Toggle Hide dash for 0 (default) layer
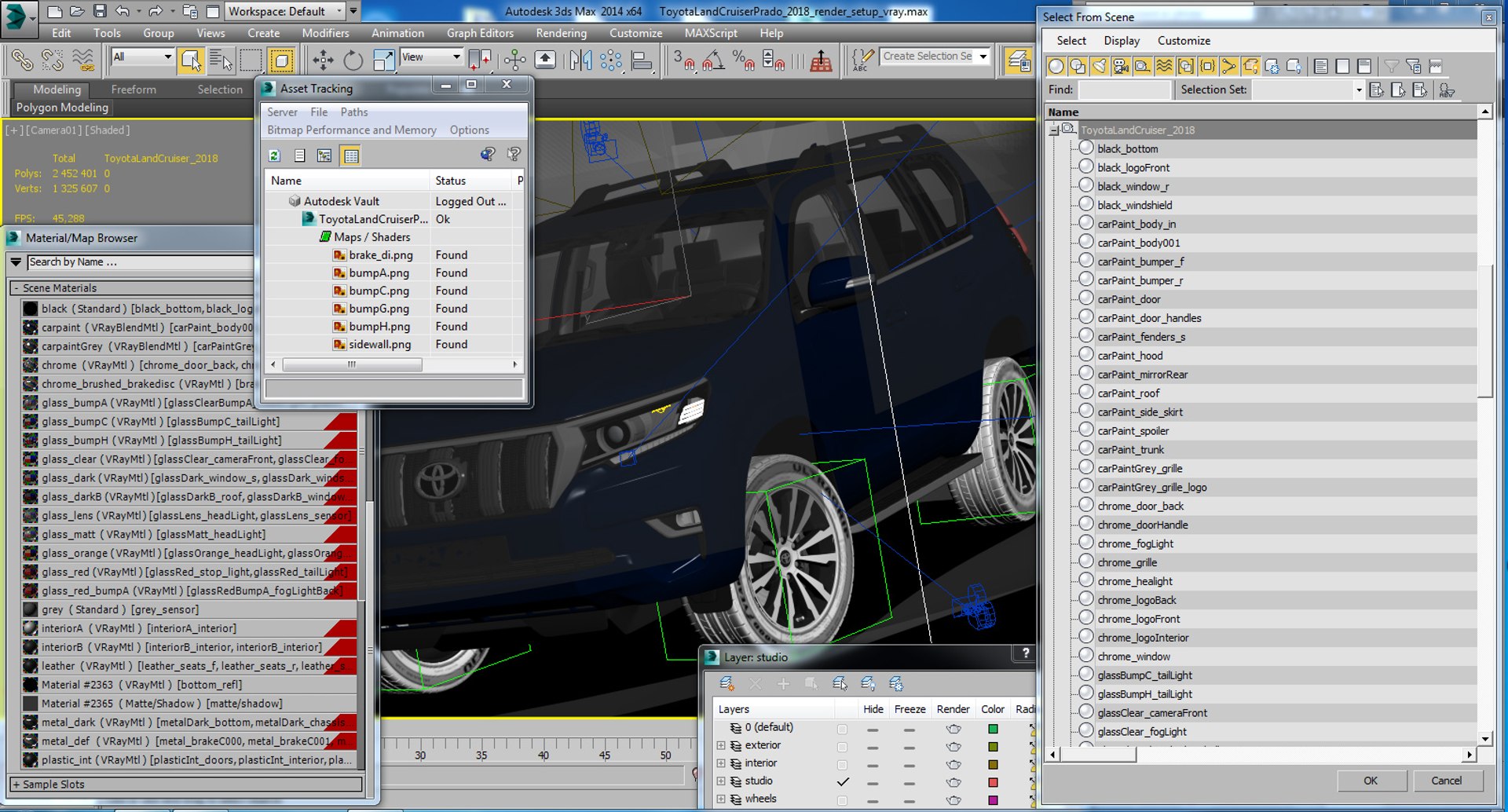The image size is (1508, 812). click(873, 729)
